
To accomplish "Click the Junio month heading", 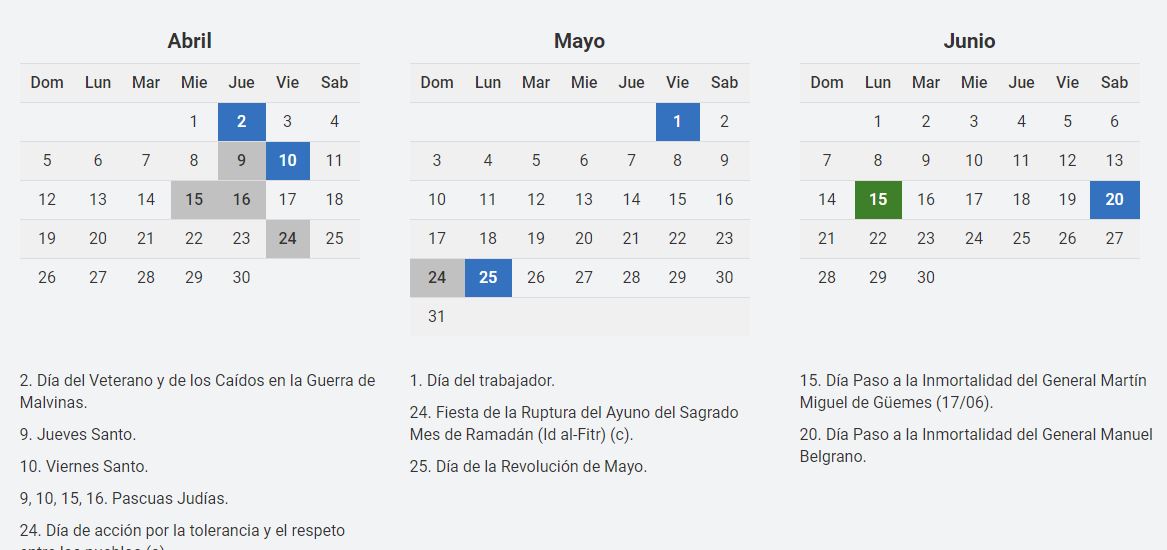I will click(x=969, y=41).
